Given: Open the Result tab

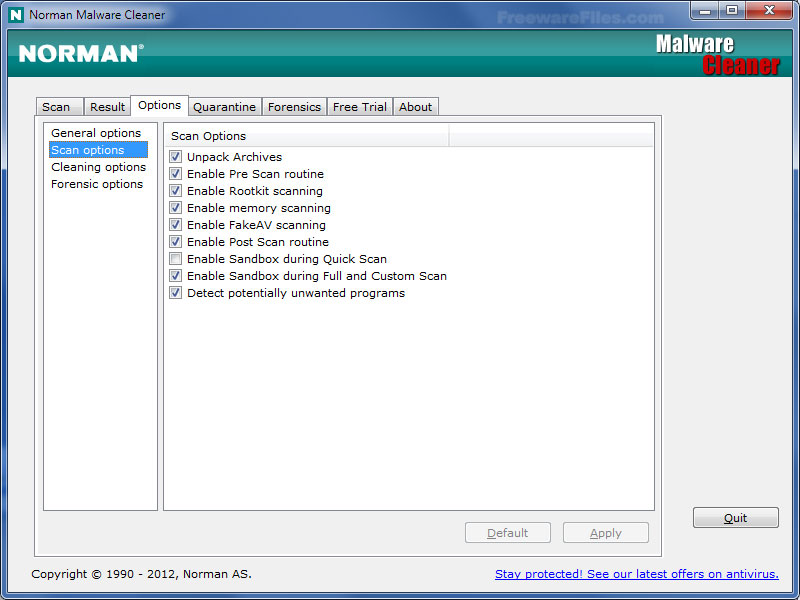Looking at the screenshot, I should click(x=107, y=107).
